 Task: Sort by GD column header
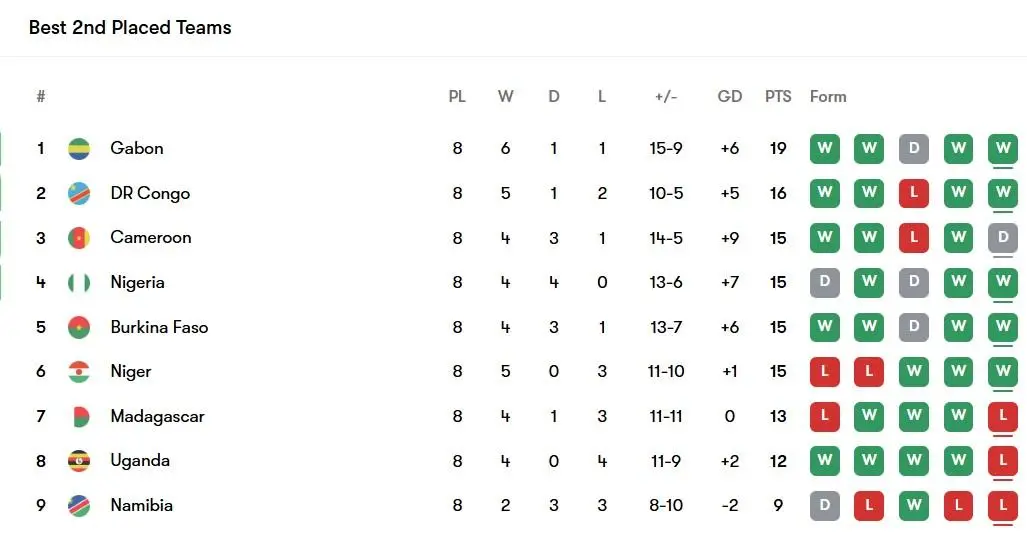pos(730,97)
